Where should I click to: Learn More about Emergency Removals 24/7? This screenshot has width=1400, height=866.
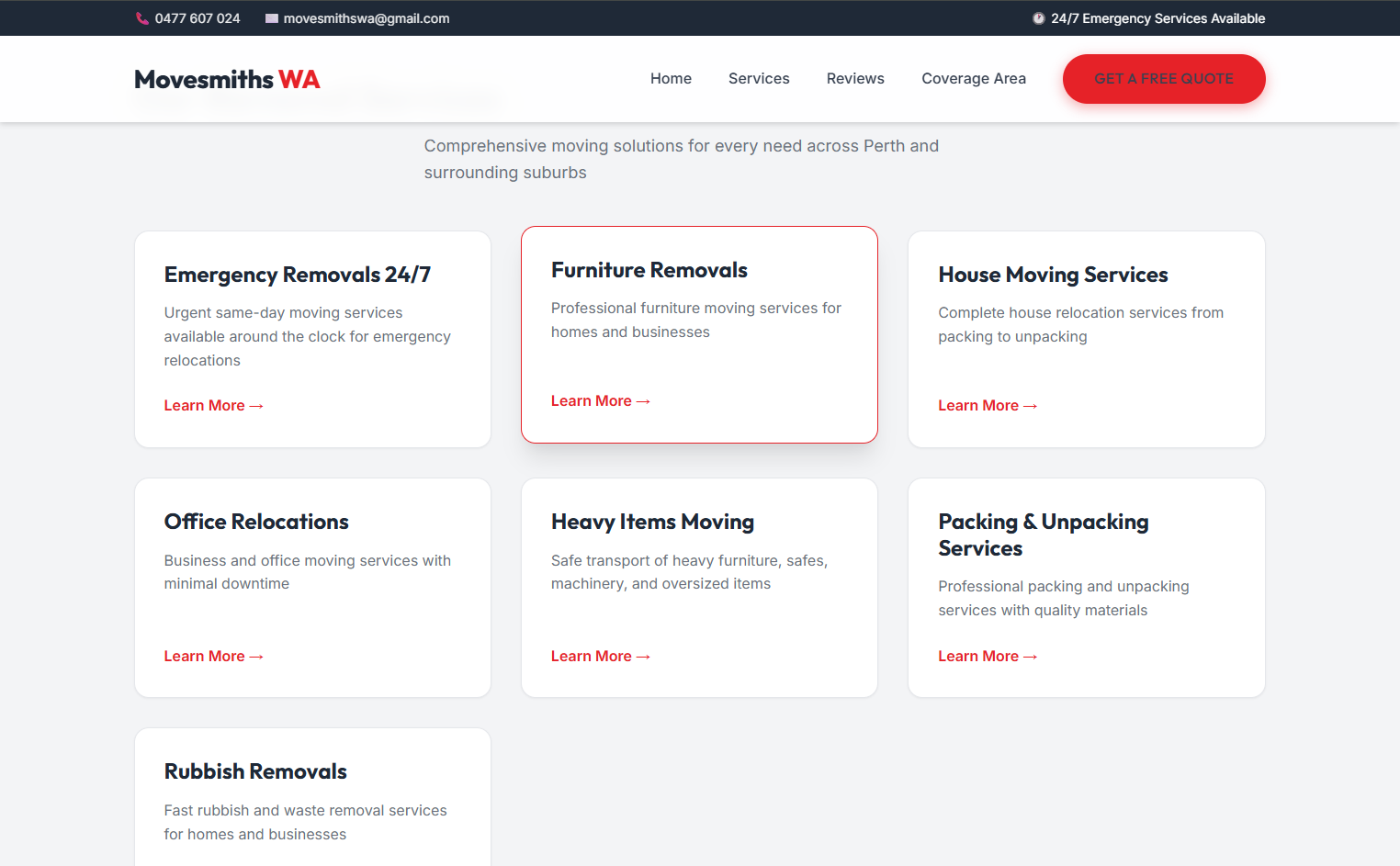tap(213, 406)
